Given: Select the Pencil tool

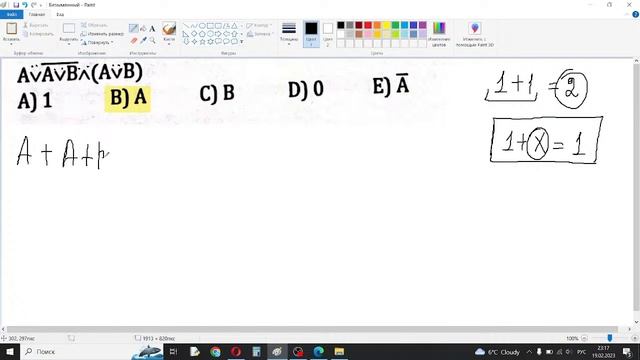Looking at the screenshot, I should click(133, 28).
